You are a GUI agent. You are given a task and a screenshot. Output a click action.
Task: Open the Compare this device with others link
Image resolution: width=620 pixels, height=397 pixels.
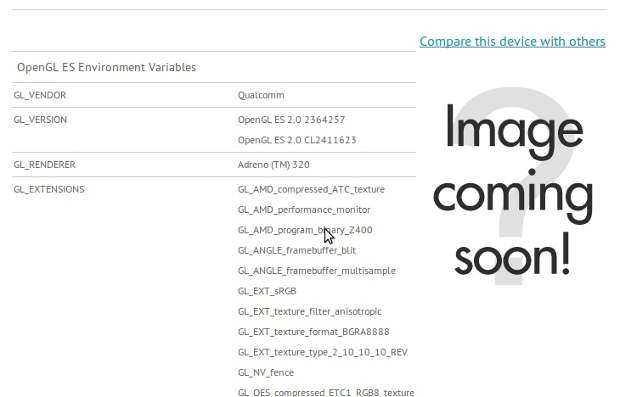(x=512, y=42)
